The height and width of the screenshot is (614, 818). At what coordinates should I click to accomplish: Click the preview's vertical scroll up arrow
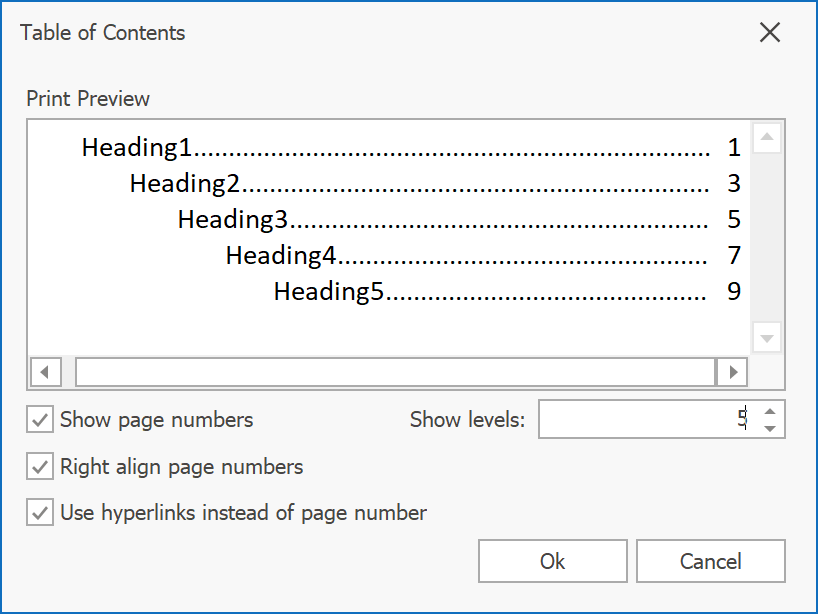click(x=767, y=138)
